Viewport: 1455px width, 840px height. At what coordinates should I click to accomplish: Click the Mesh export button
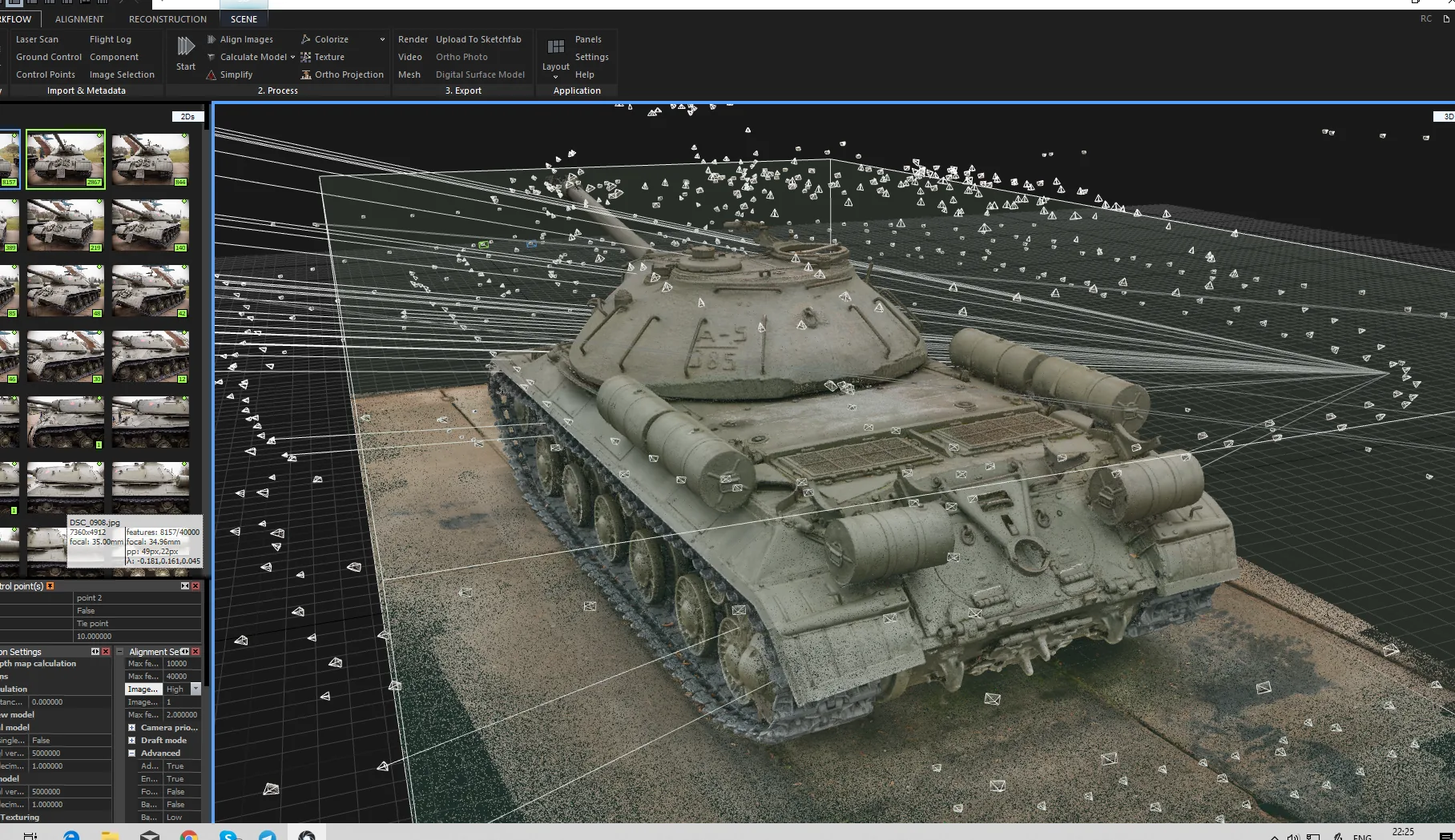coord(409,74)
